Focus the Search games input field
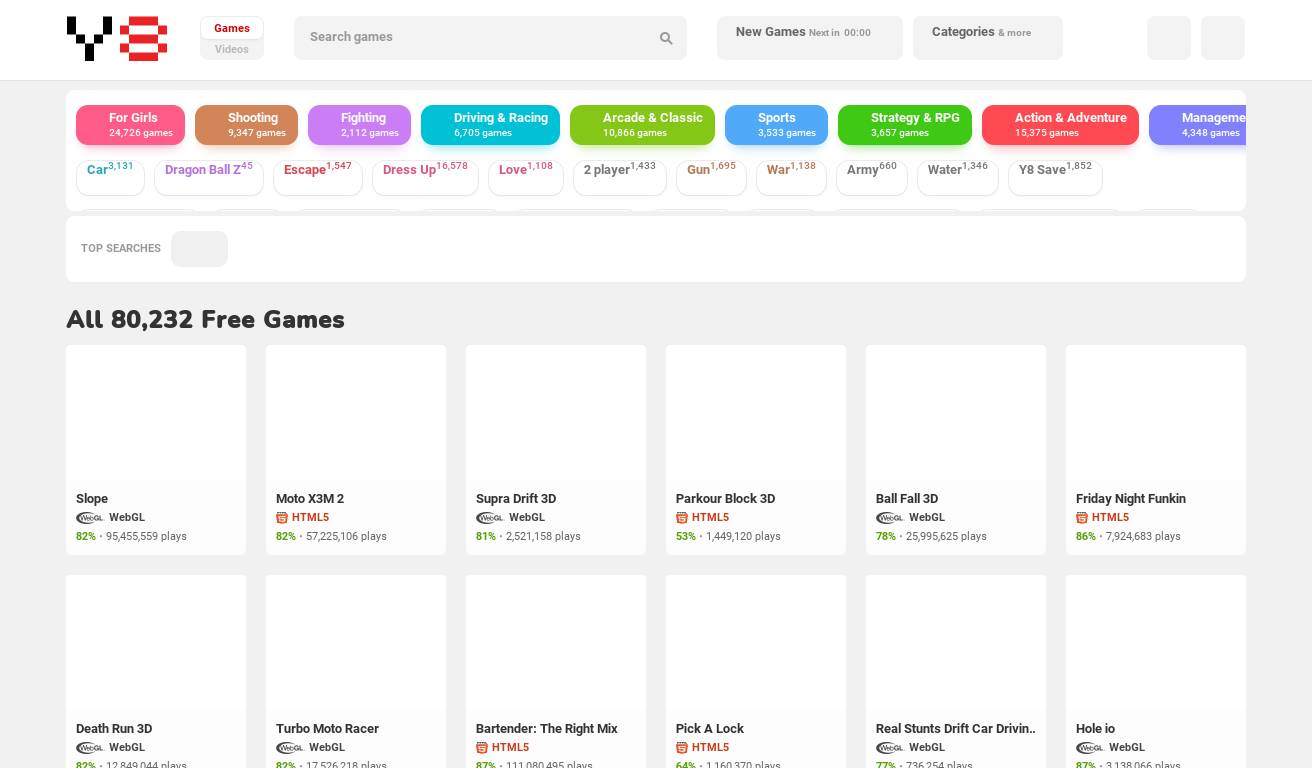 pyautogui.click(x=475, y=37)
